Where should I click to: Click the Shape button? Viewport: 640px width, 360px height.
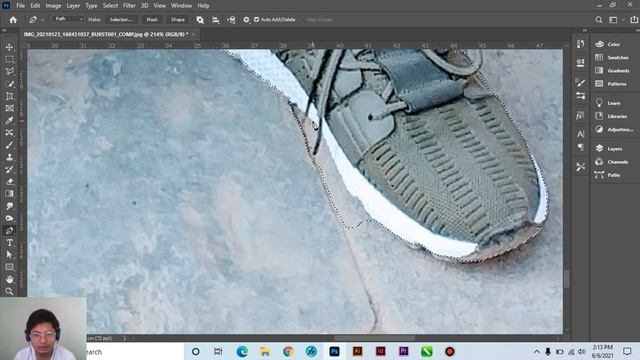pyautogui.click(x=178, y=20)
